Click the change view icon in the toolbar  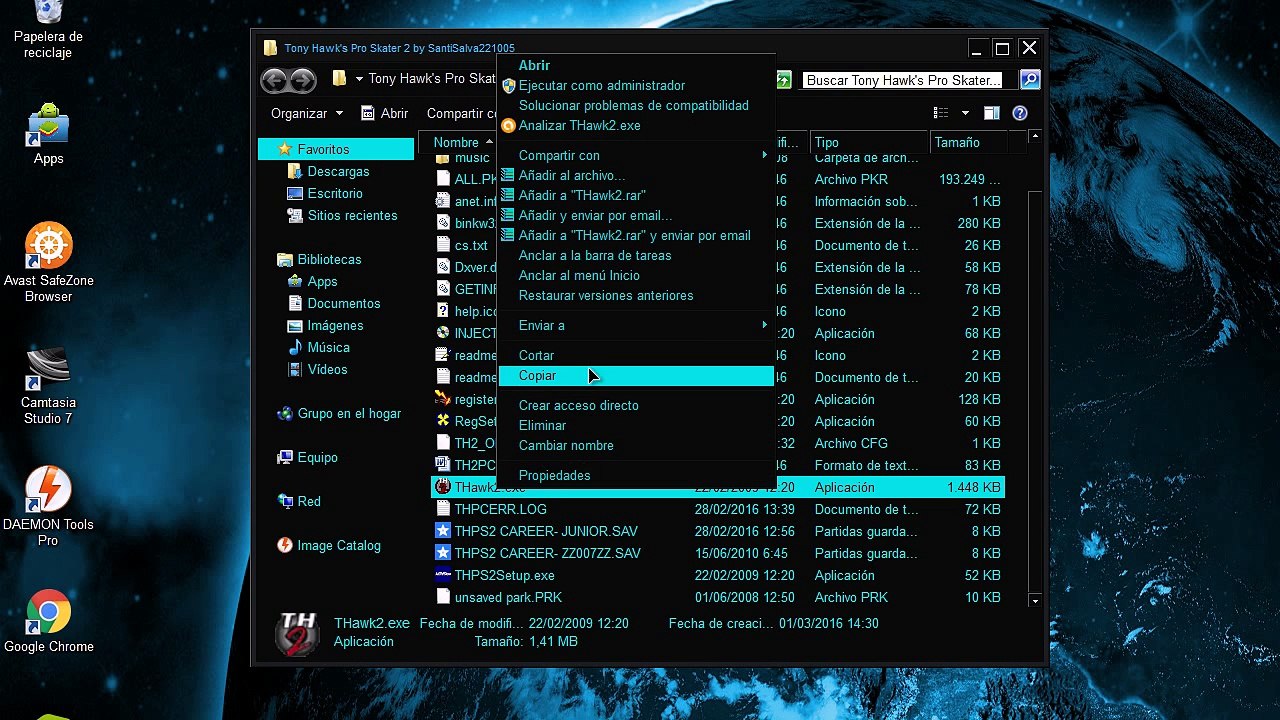[x=940, y=113]
